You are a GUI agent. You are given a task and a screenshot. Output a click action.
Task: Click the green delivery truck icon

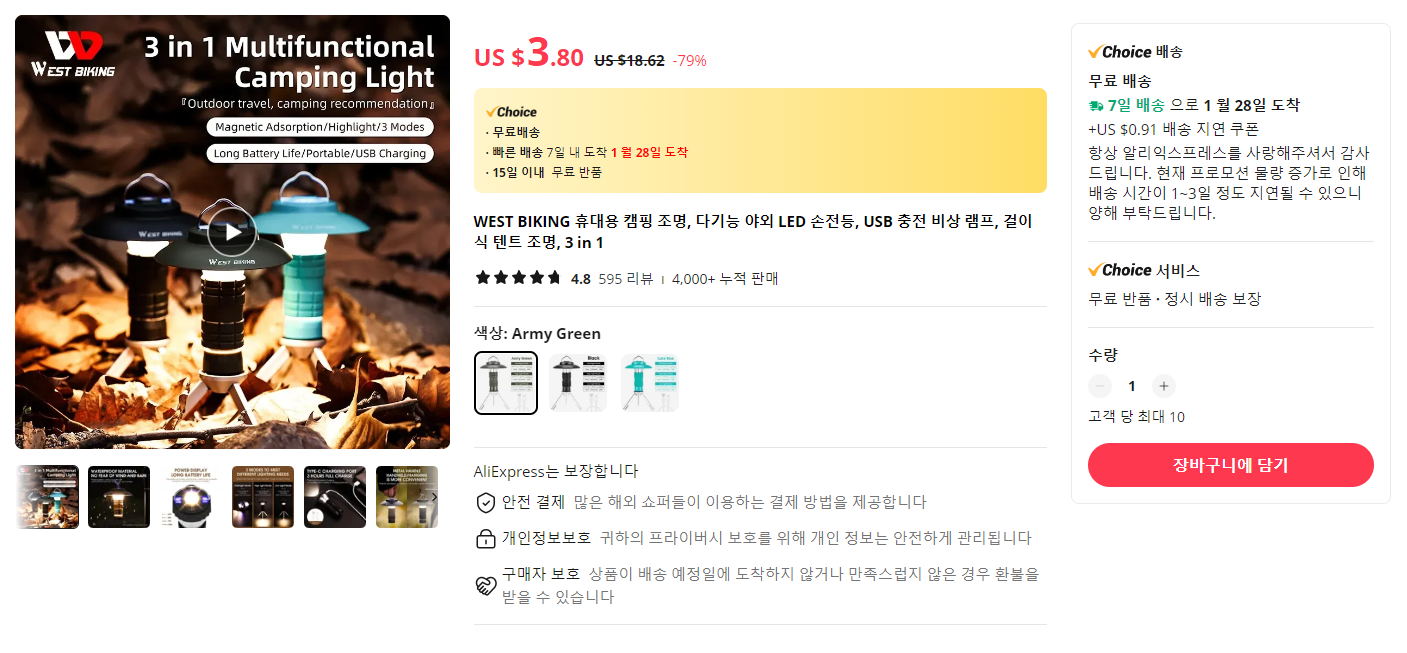click(x=1096, y=105)
